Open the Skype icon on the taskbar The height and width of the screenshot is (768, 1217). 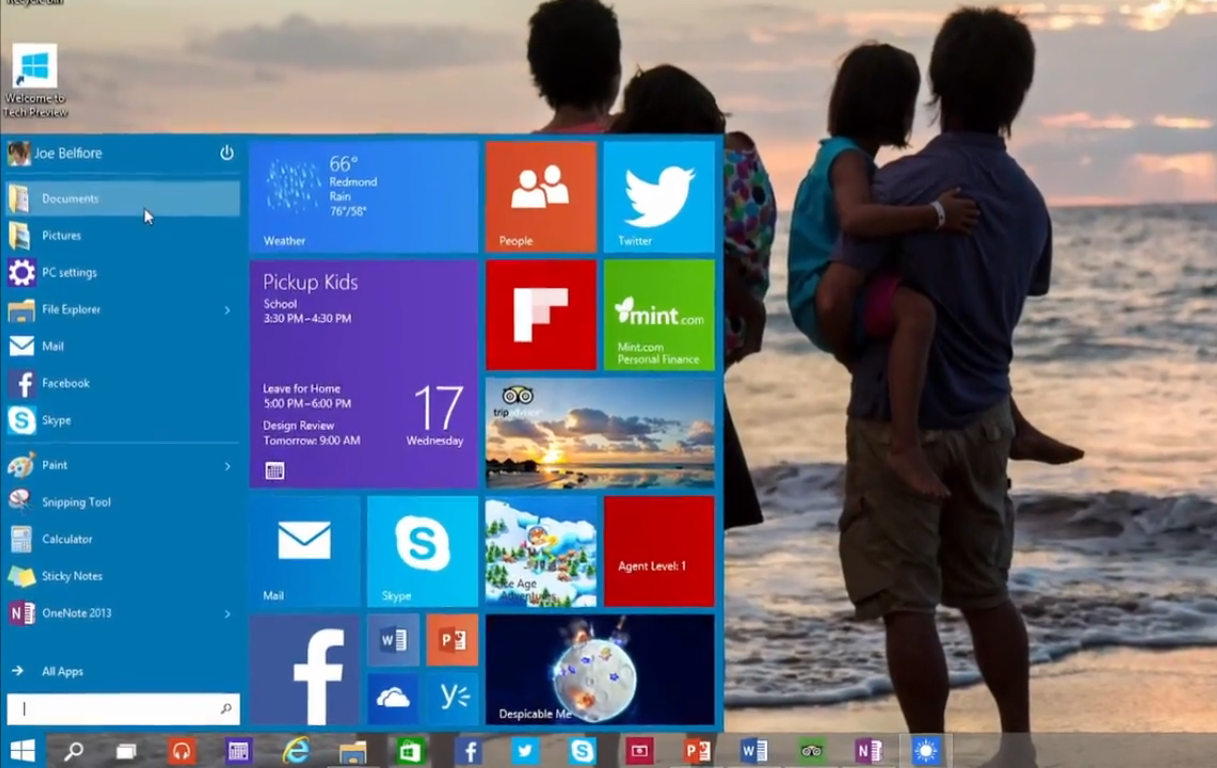click(x=582, y=750)
